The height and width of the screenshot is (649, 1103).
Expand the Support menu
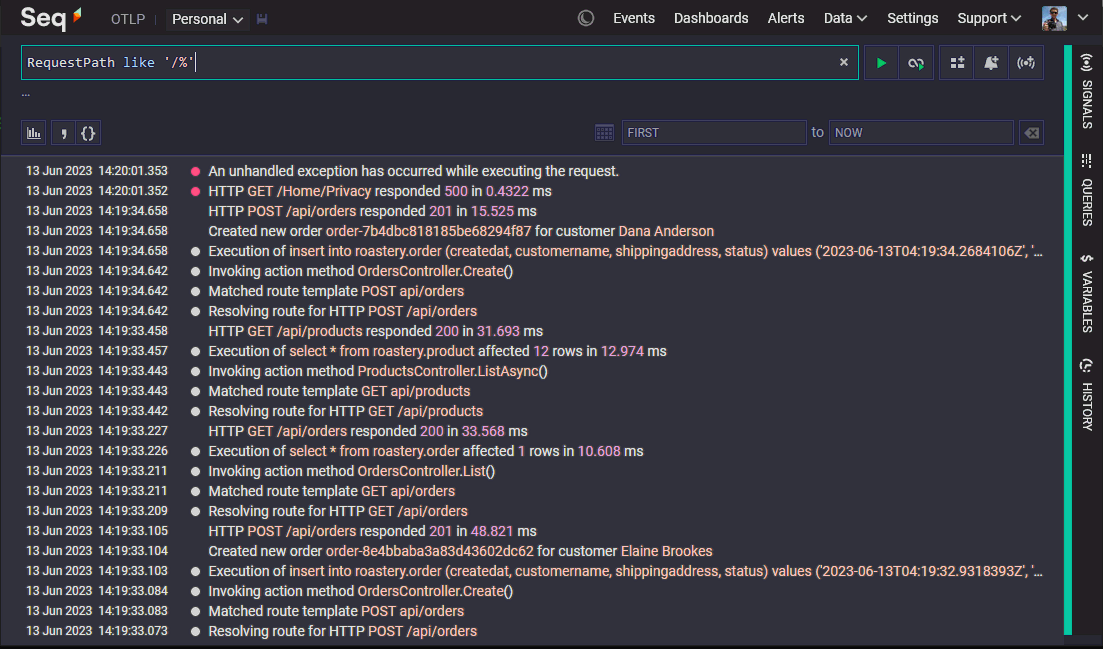pyautogui.click(x=989, y=18)
